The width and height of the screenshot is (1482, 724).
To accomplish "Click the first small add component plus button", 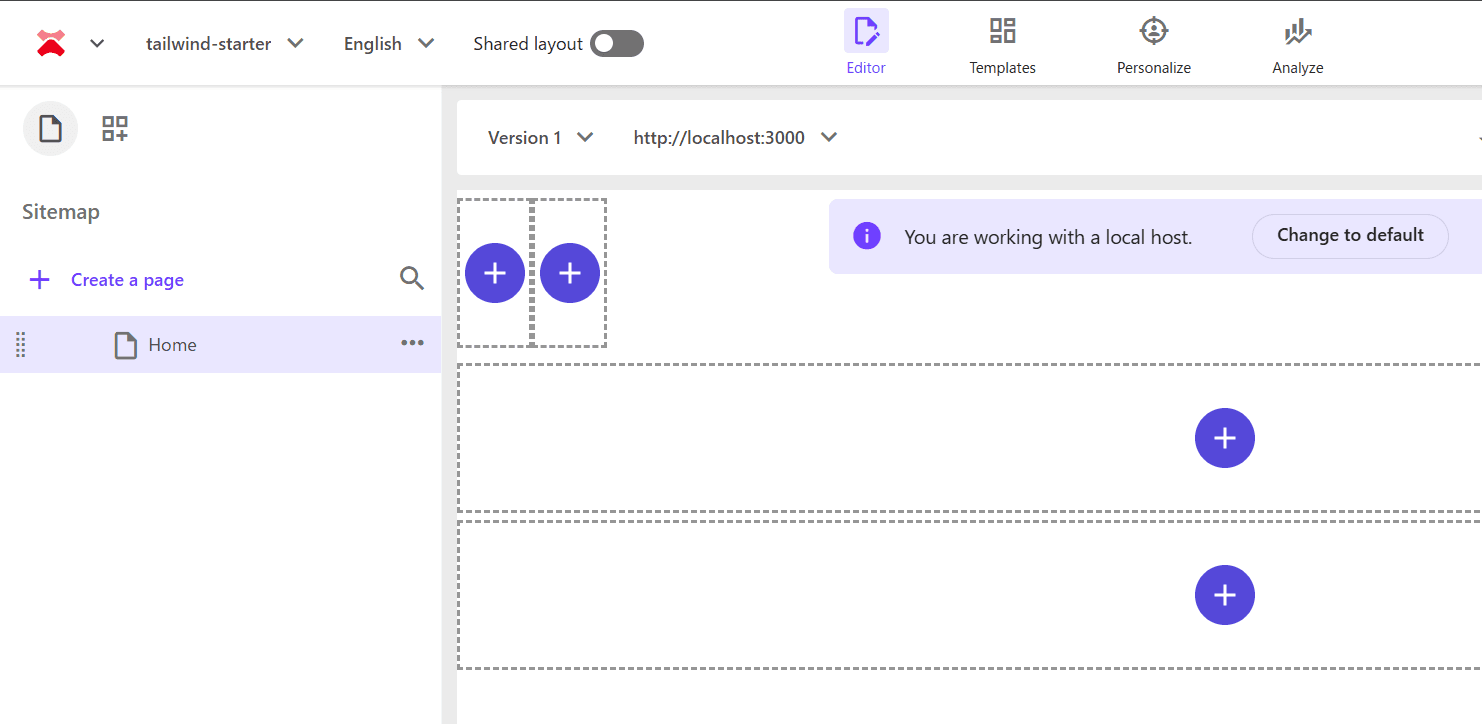I will (495, 273).
